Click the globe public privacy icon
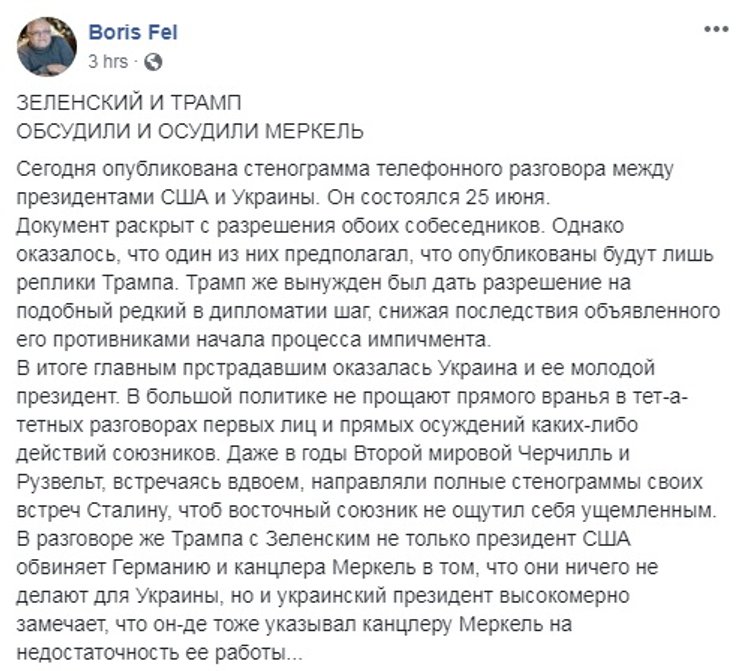 pyautogui.click(x=153, y=62)
